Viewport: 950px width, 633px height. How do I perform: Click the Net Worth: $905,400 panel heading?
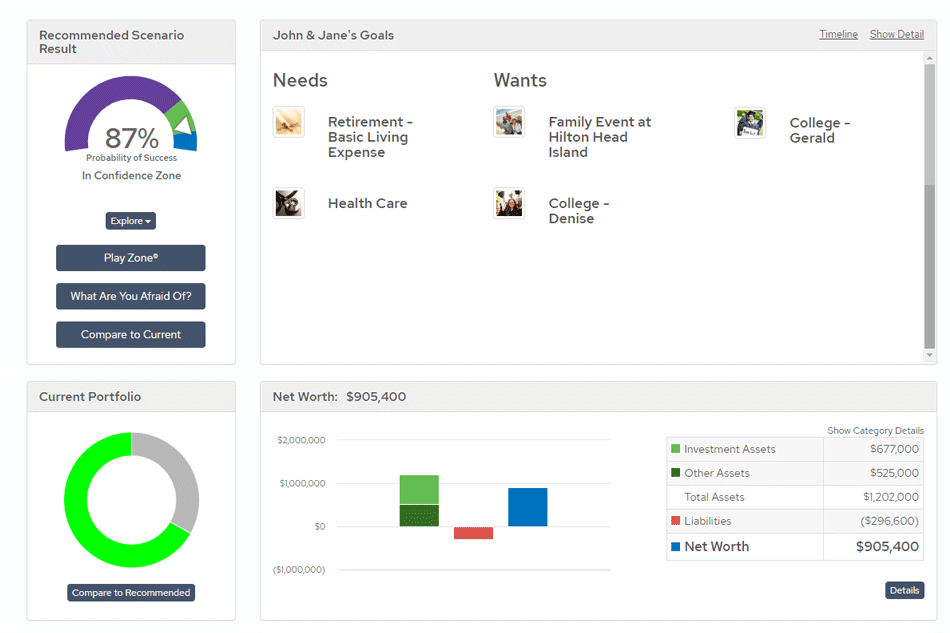point(339,397)
